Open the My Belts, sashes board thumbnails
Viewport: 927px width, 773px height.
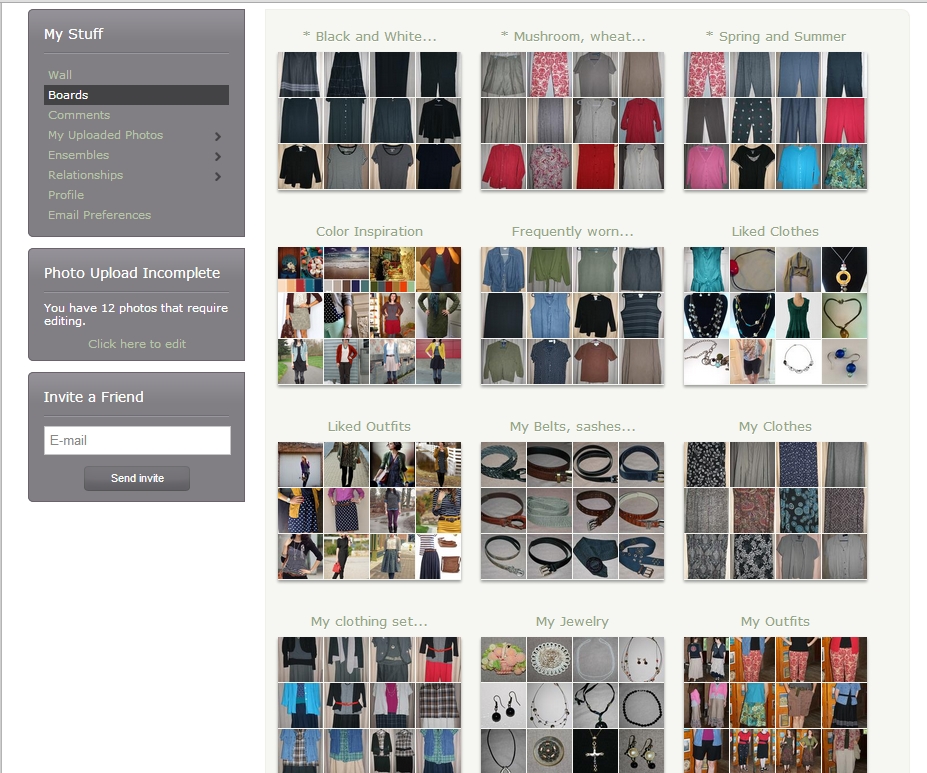pos(572,511)
